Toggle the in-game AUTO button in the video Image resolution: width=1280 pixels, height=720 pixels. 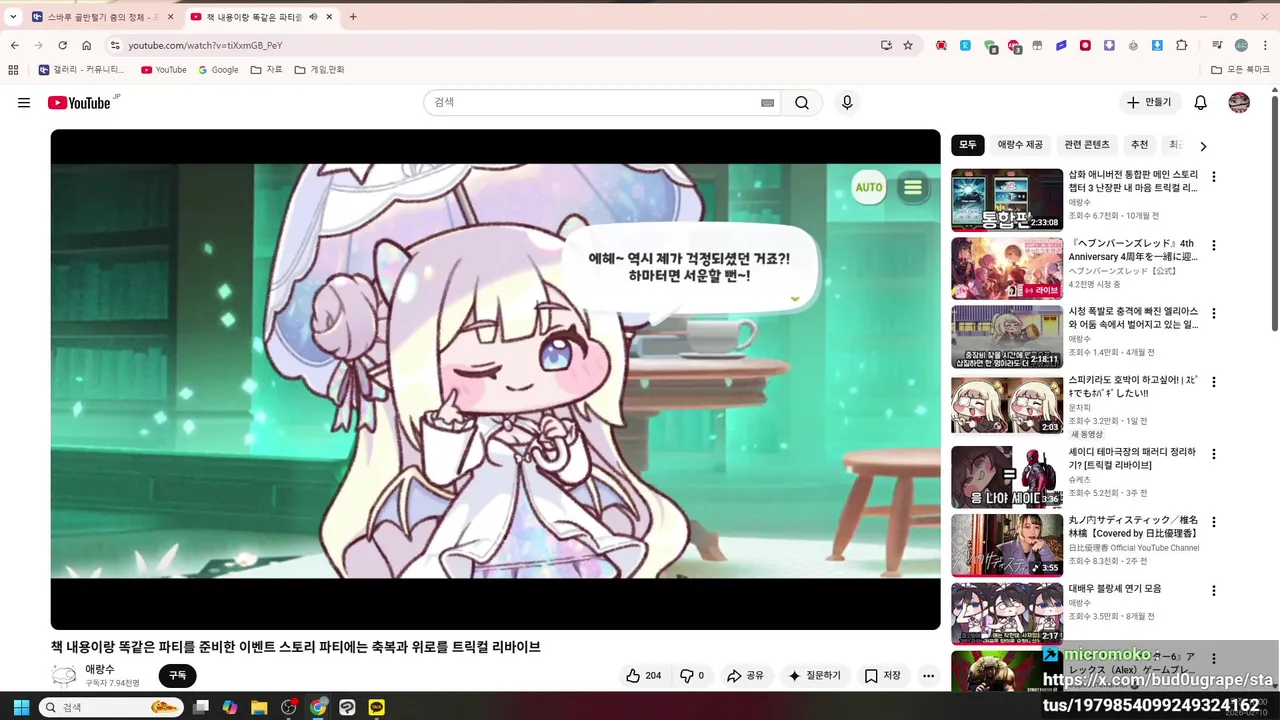point(869,187)
